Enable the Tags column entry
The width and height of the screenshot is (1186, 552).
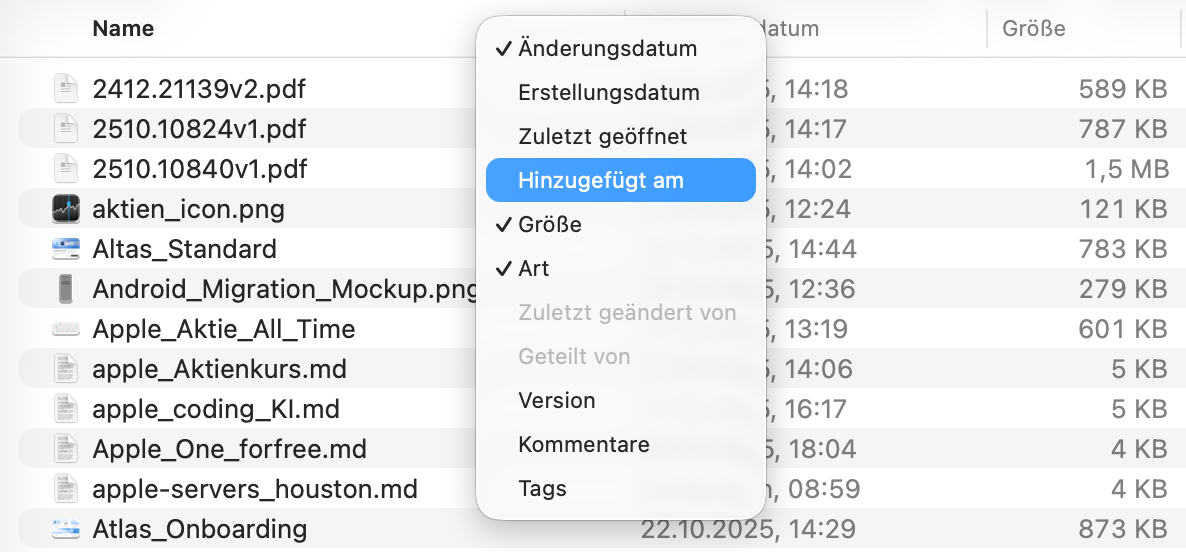point(542,488)
